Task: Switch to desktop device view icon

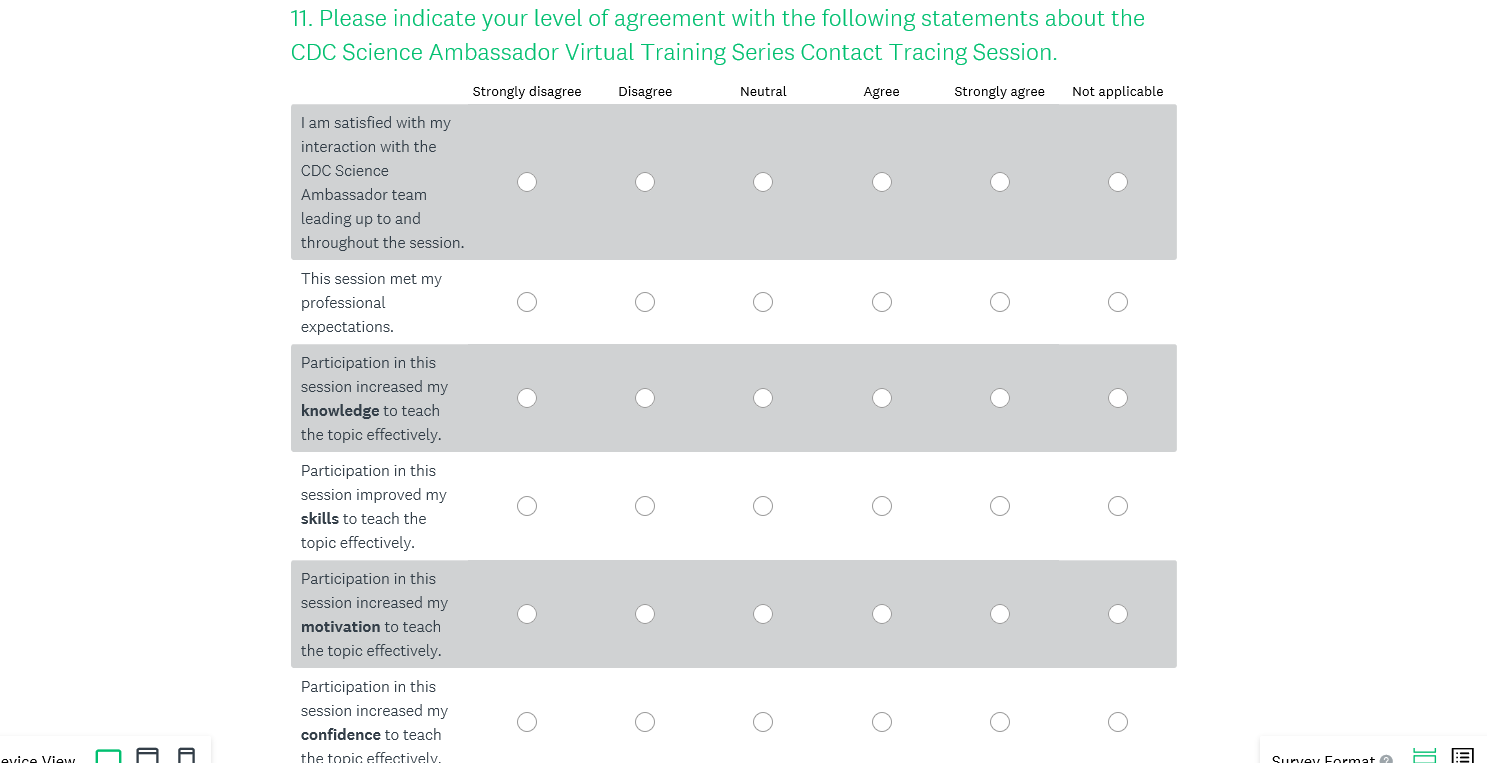Action: pos(108,756)
